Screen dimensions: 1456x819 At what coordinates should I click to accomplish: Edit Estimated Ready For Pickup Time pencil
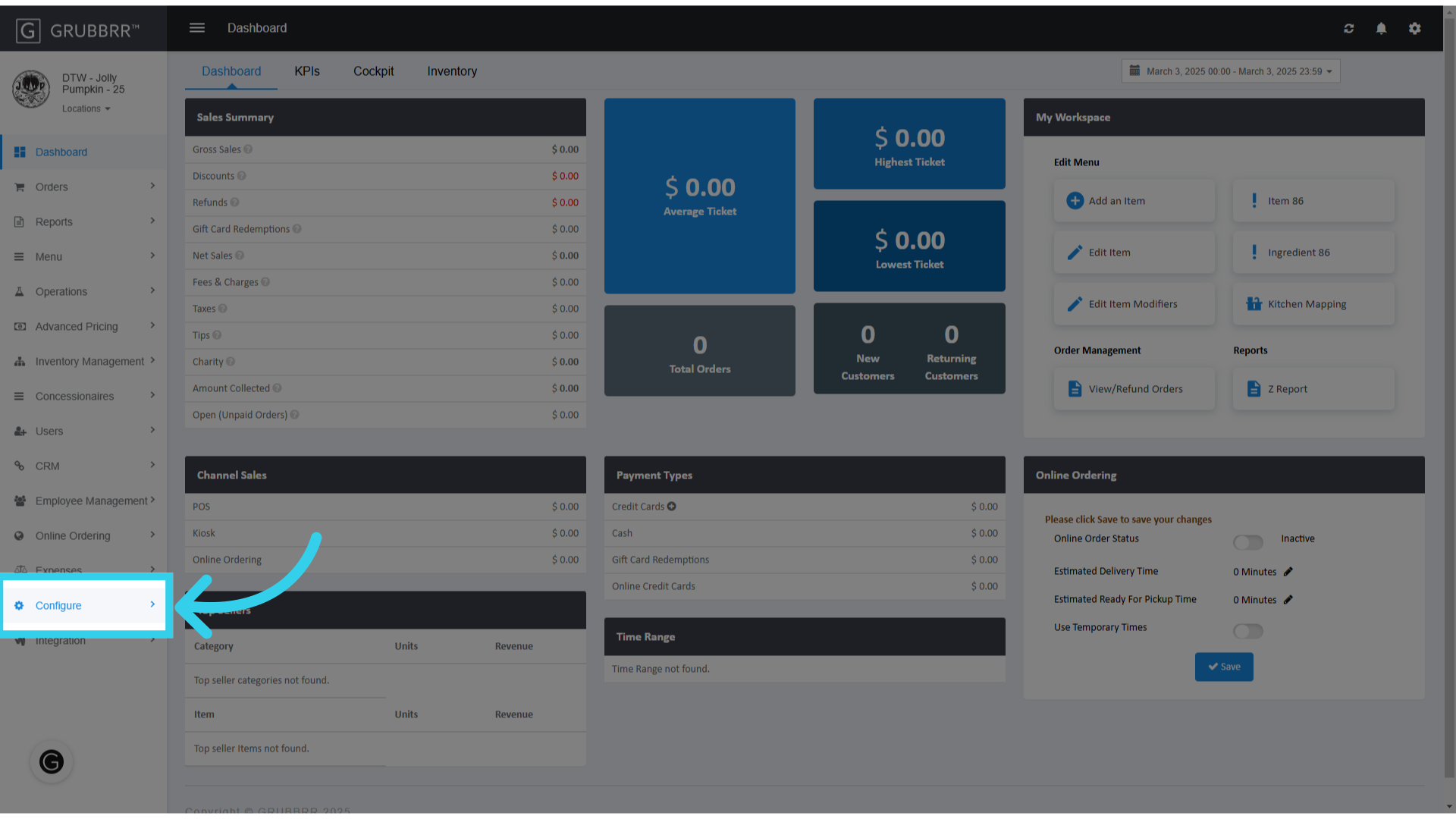pos(1288,600)
